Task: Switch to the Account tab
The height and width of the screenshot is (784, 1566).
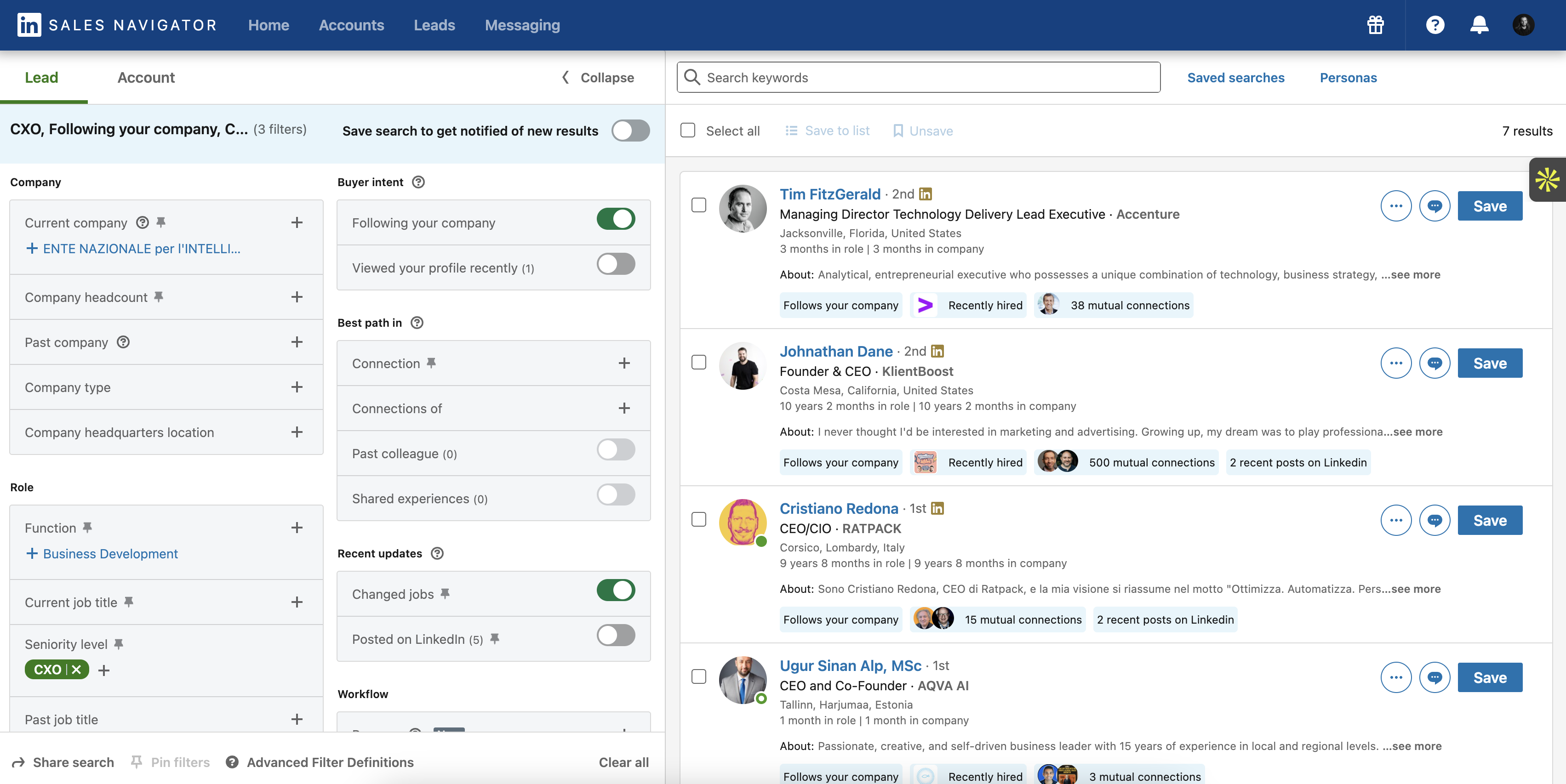Action: coord(146,77)
